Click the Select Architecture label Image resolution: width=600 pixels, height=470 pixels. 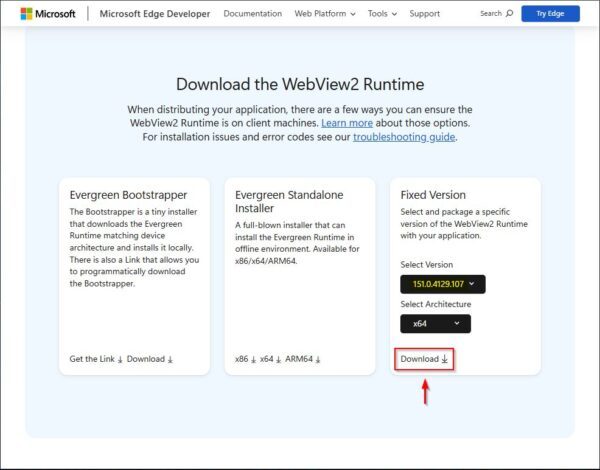(435, 304)
